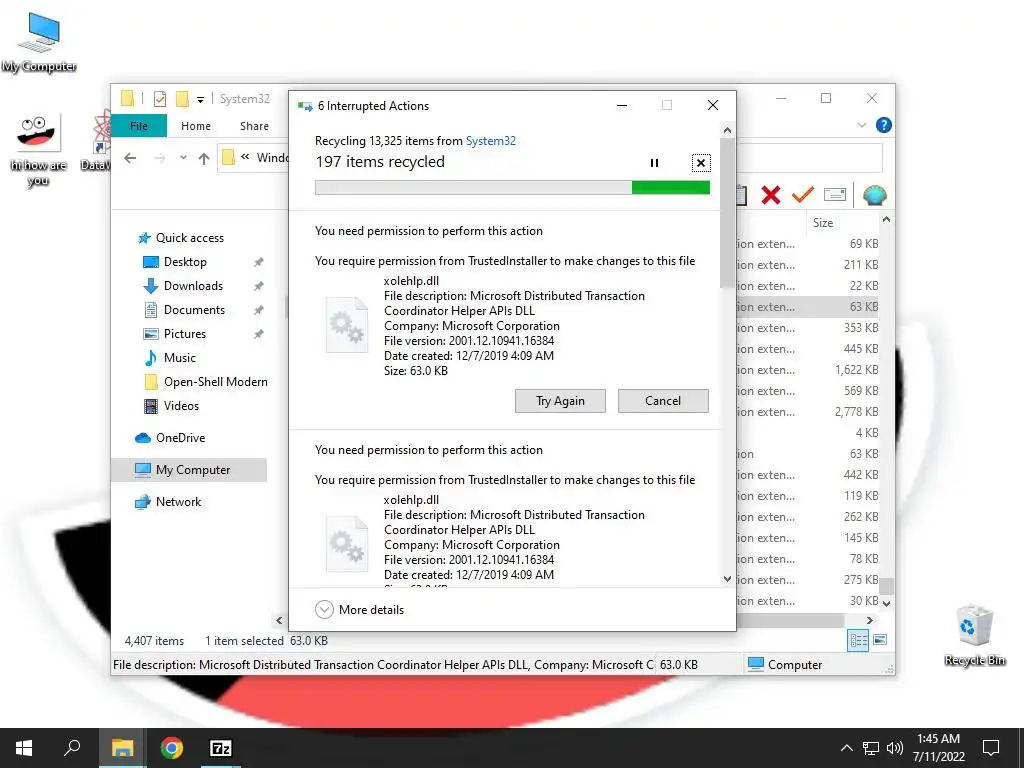Open the My Computer desktop icon
The image size is (1024, 768).
tap(39, 42)
